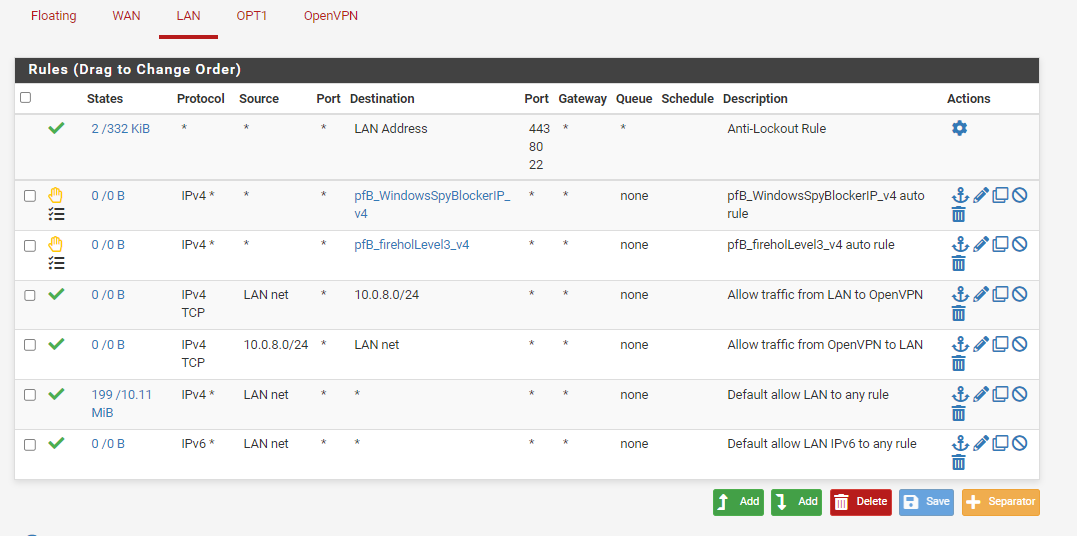The width and height of the screenshot is (1077, 536).
Task: Add rule to end of list
Action: tap(796, 502)
